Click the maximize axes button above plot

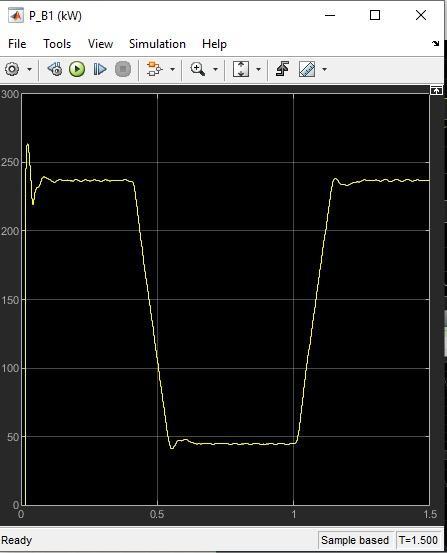point(436,91)
